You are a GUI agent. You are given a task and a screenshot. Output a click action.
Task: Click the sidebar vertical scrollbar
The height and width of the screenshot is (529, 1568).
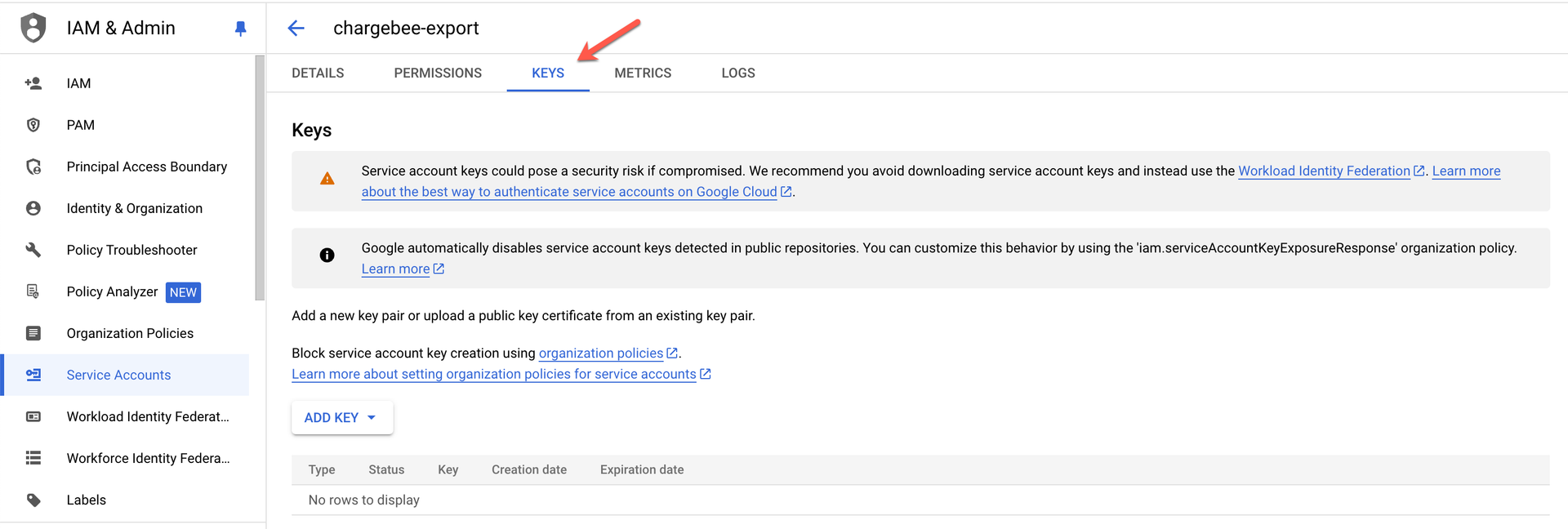click(x=260, y=178)
